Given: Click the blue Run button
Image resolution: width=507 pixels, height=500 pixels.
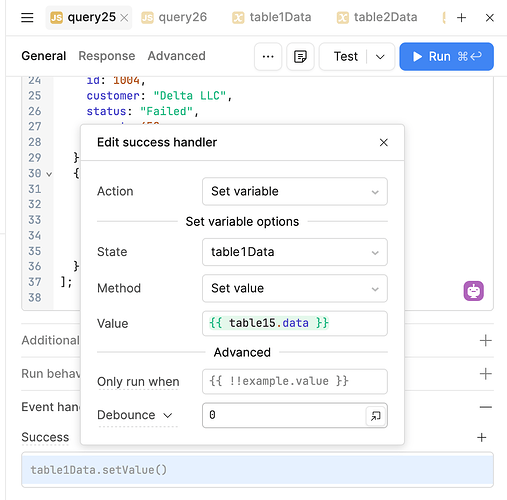Looking at the screenshot, I should (446, 56).
